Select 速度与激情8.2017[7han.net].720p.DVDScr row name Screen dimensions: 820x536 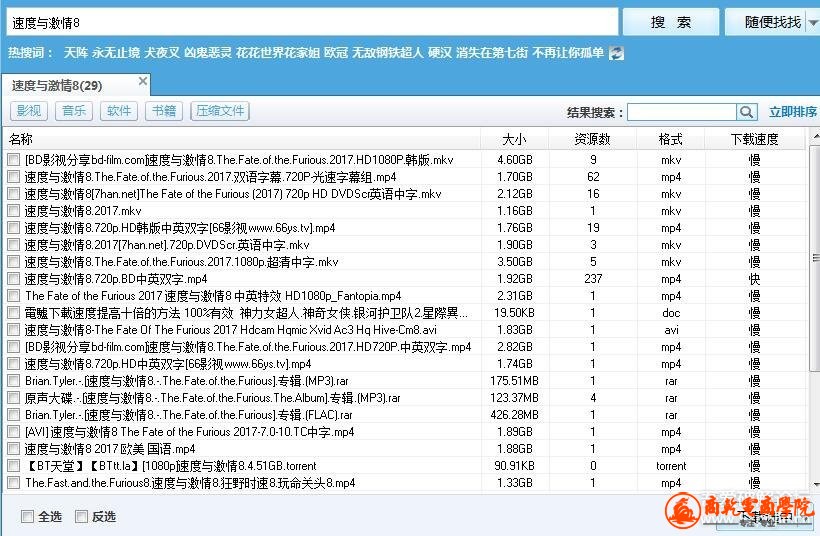point(167,245)
